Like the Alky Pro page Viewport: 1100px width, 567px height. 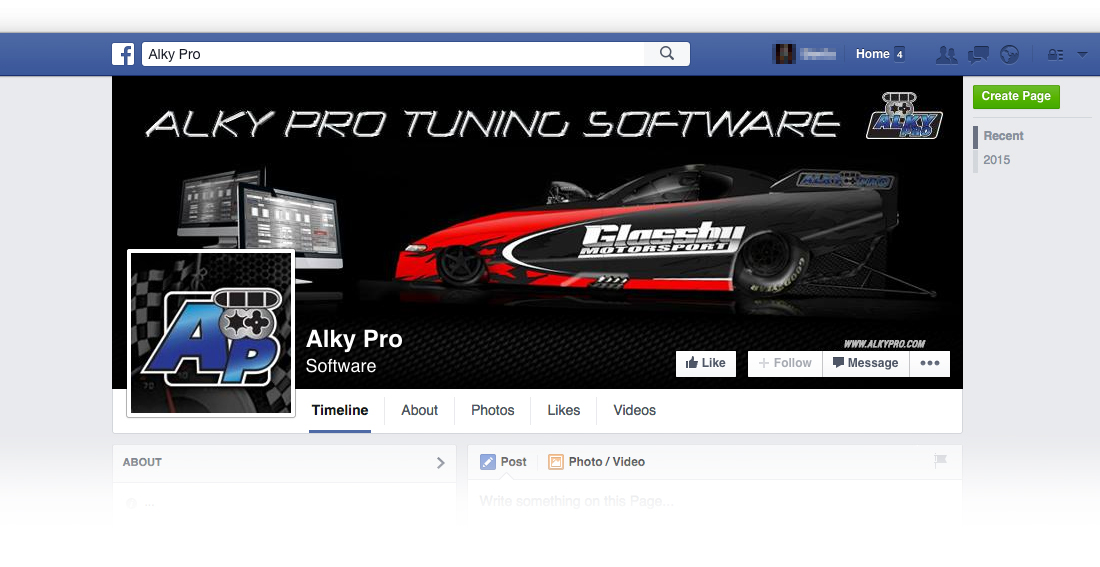[x=706, y=363]
